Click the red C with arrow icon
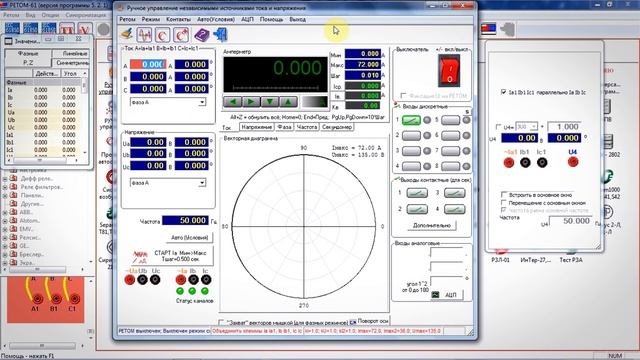 181,35
